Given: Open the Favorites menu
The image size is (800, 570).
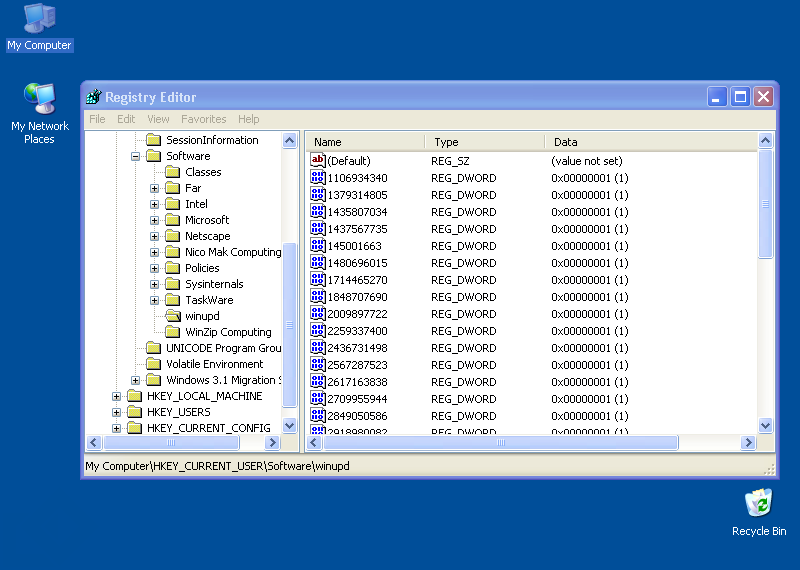Looking at the screenshot, I should (203, 119).
